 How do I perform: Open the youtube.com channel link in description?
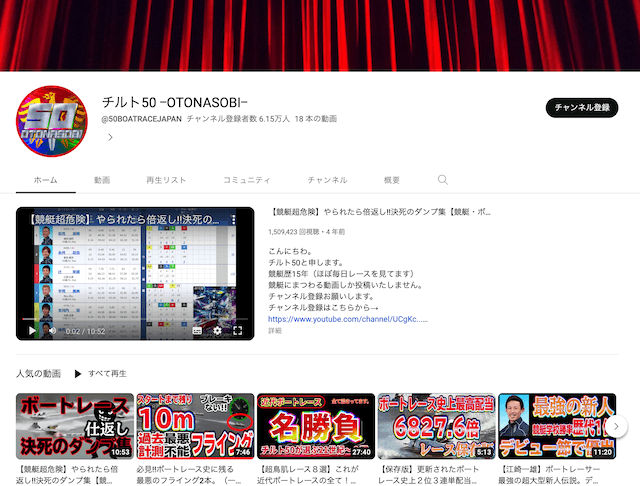(x=348, y=319)
